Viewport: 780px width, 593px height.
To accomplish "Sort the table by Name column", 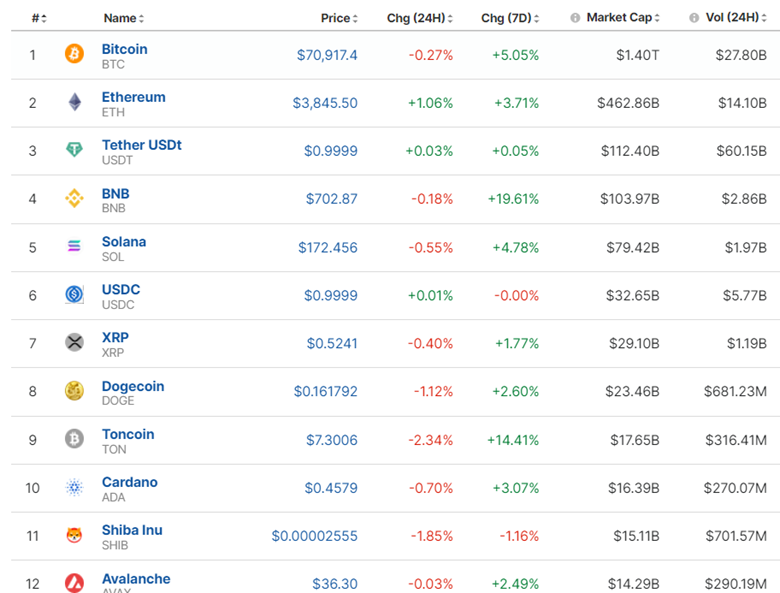I will click(124, 18).
